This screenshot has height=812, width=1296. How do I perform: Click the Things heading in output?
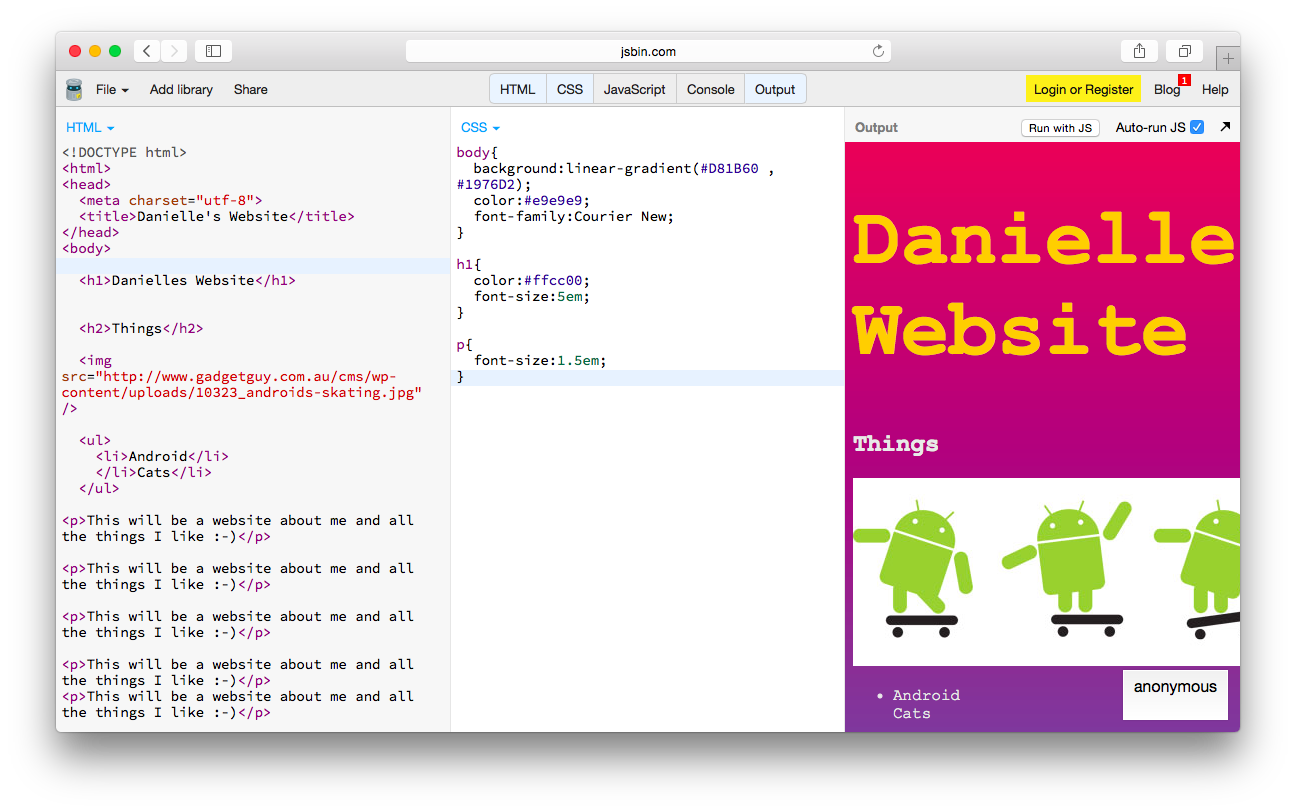896,443
